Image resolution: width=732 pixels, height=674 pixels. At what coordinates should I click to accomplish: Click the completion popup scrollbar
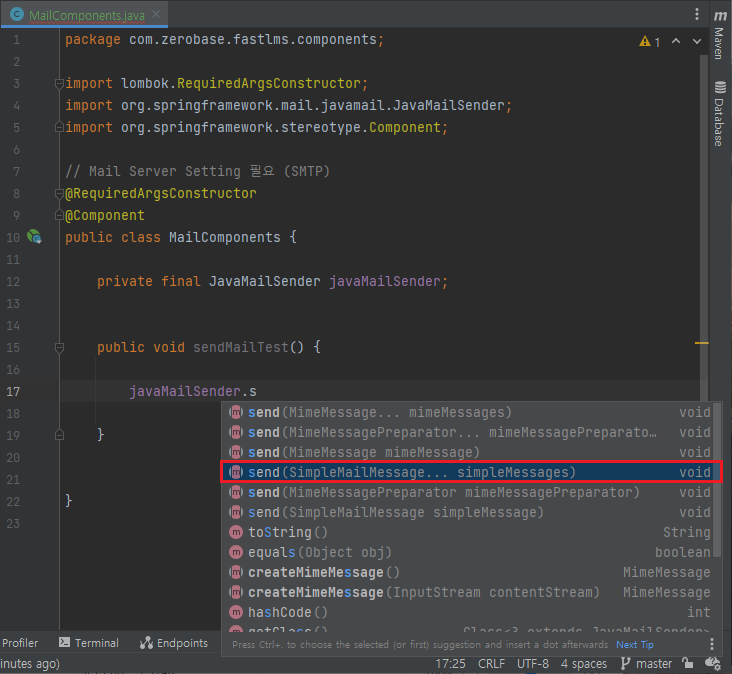[718, 481]
